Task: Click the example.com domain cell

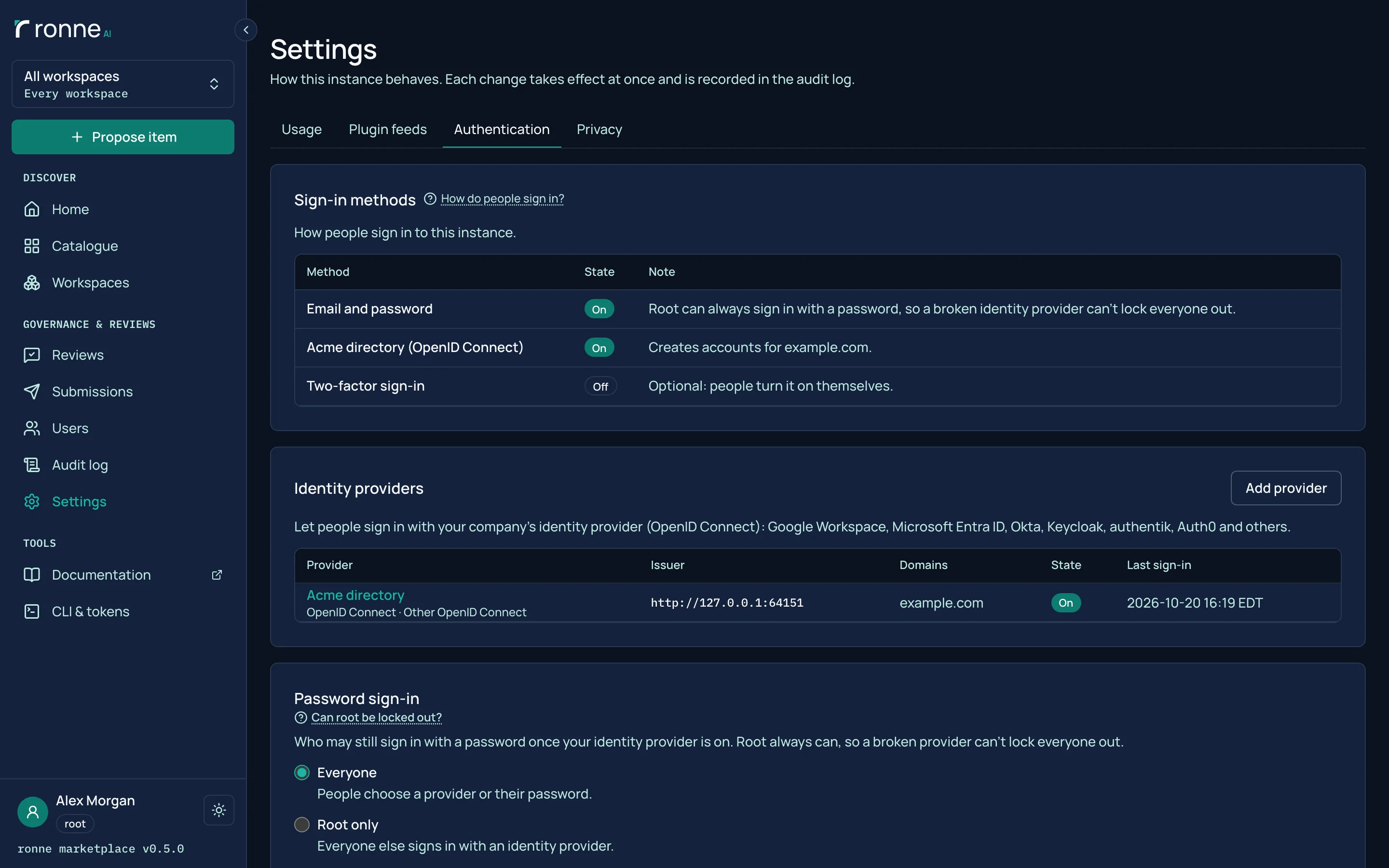Action: pyautogui.click(x=941, y=603)
